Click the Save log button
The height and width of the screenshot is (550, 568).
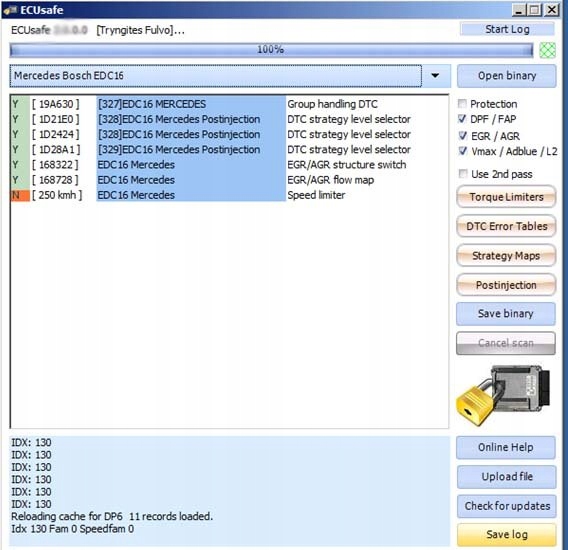point(506,534)
